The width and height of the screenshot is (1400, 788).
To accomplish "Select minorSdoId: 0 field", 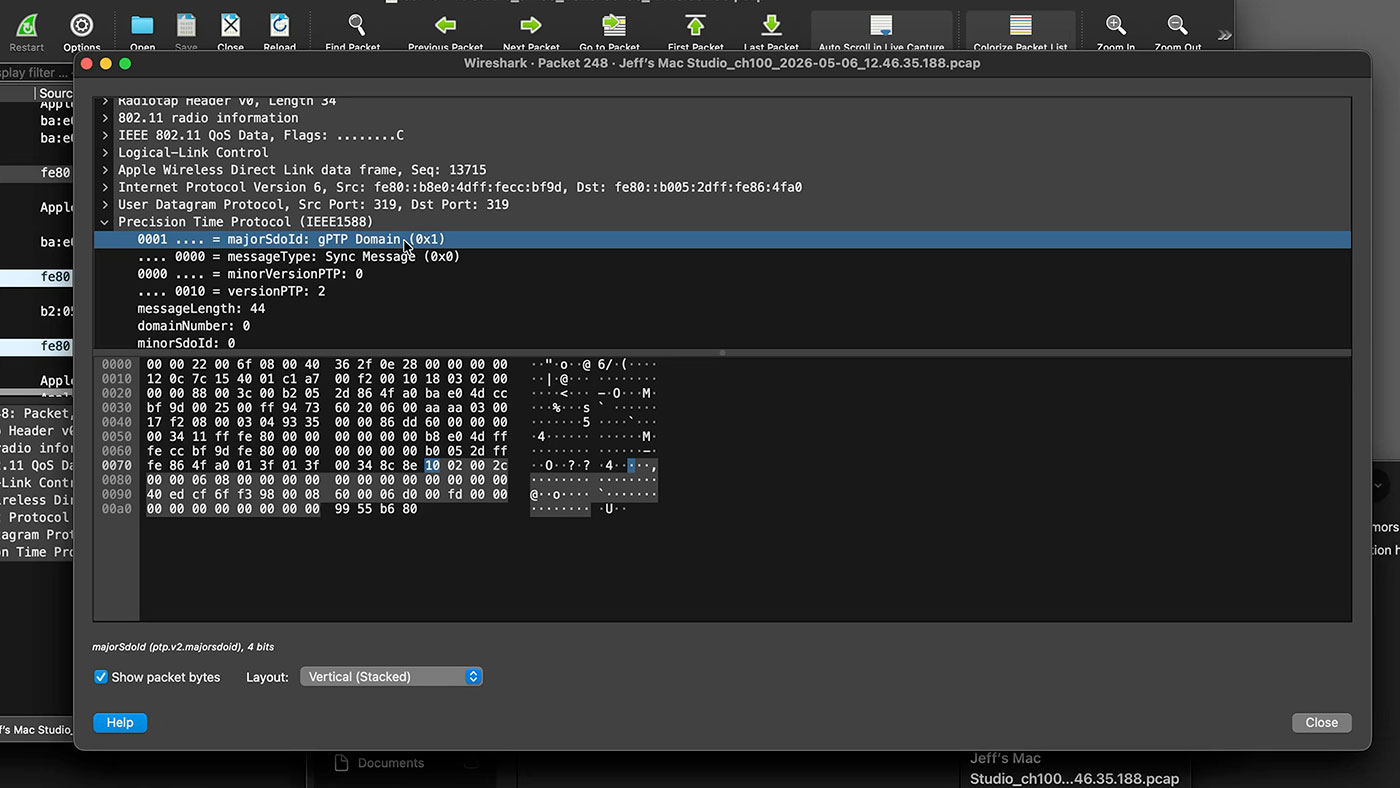I will 722,343.
